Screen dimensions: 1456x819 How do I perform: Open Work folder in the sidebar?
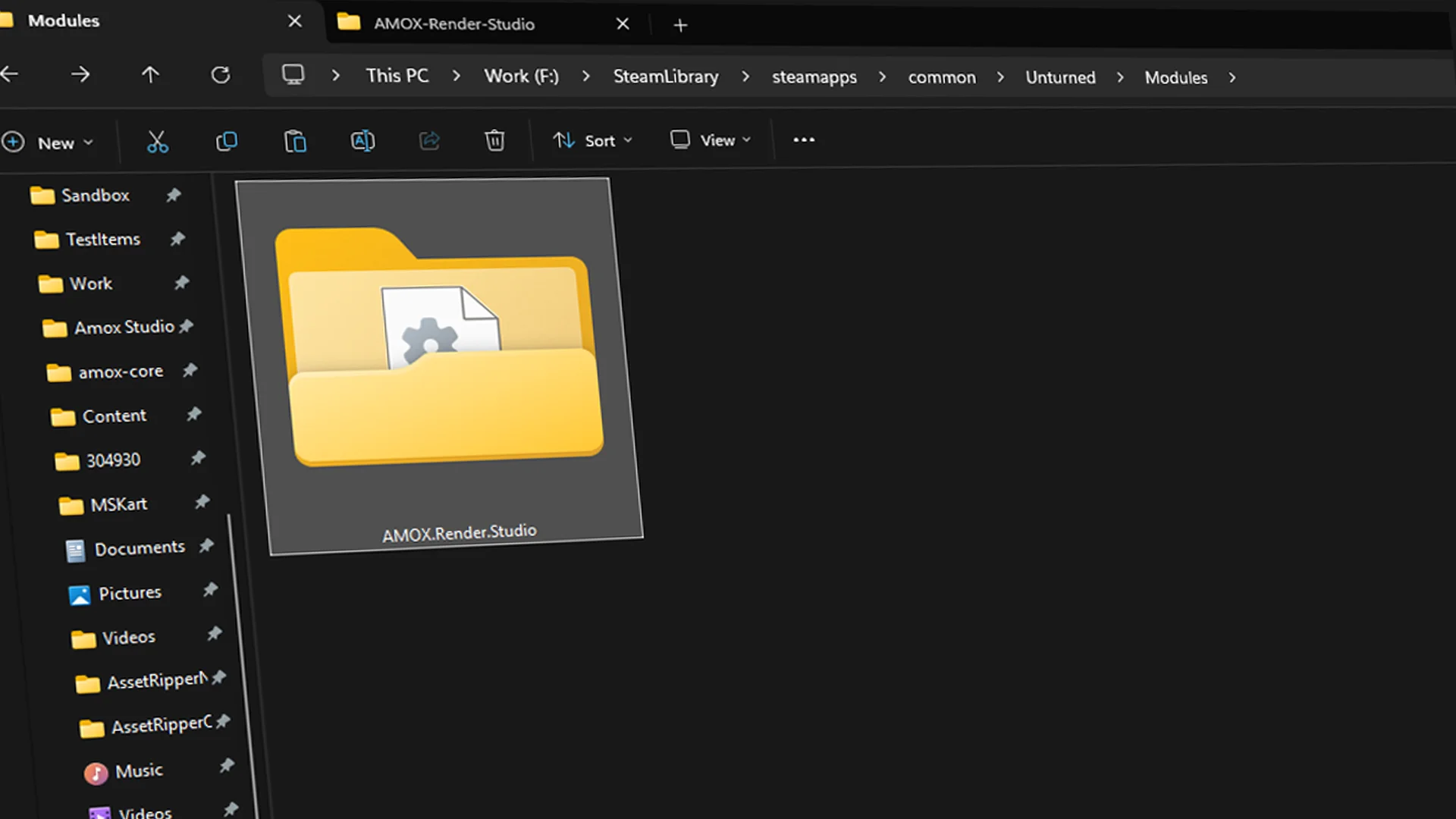[x=75, y=284]
